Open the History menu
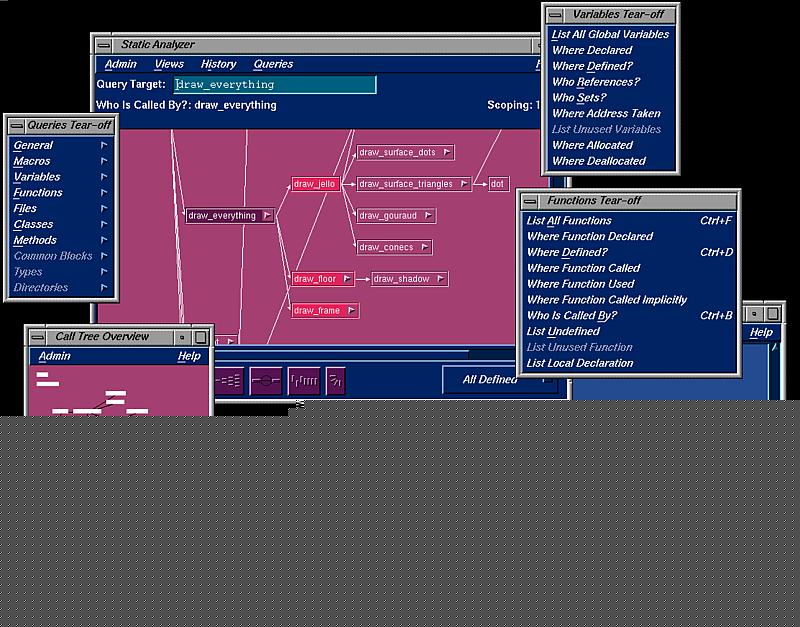Viewport: 800px width, 627px height. [x=218, y=64]
